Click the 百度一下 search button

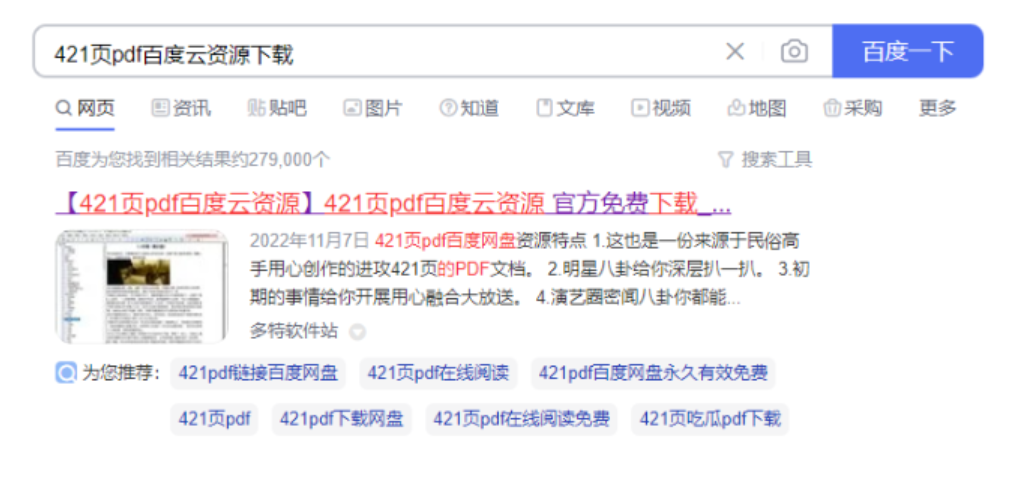[x=907, y=51]
